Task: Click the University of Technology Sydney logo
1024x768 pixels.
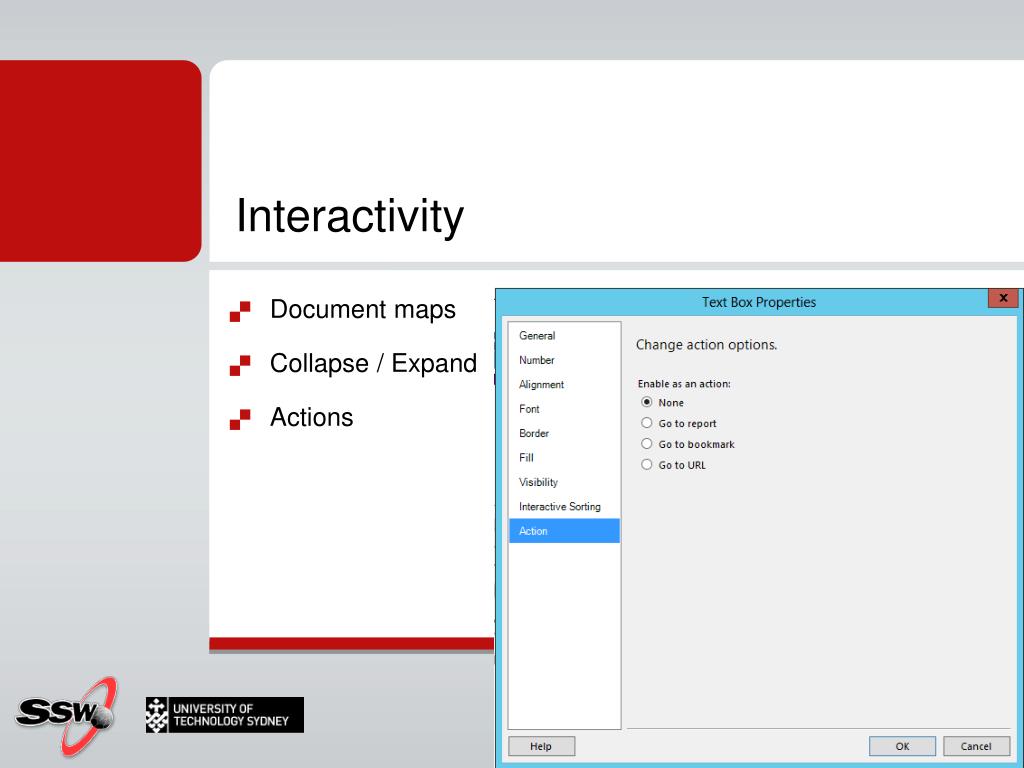Action: (x=225, y=714)
